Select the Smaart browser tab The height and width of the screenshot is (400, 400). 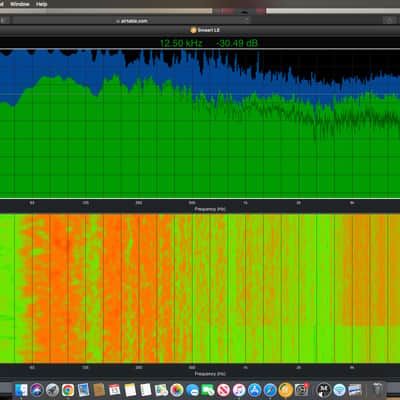pyautogui.click(x=205, y=30)
